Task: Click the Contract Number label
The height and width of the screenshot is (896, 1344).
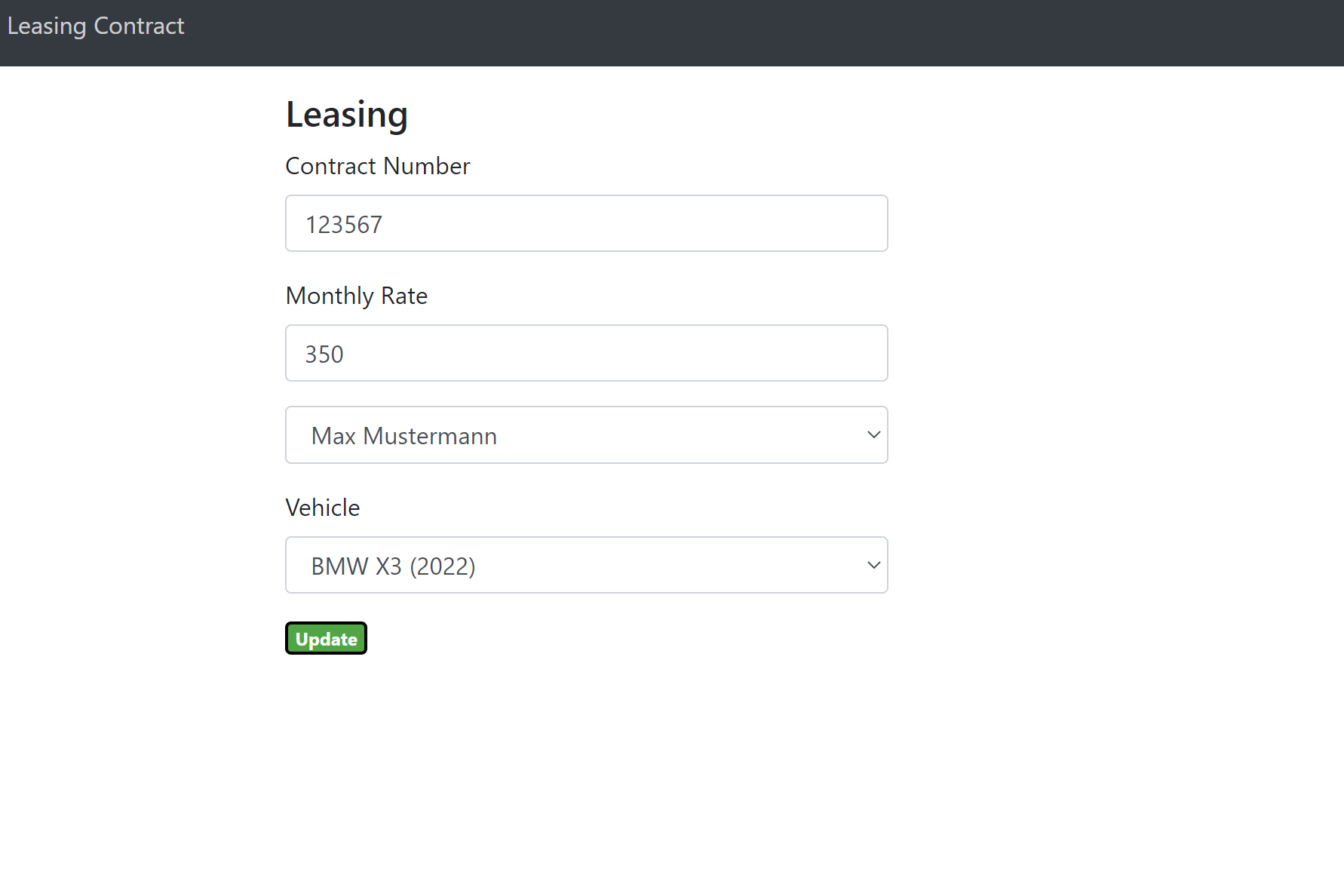Action: pyautogui.click(x=377, y=166)
